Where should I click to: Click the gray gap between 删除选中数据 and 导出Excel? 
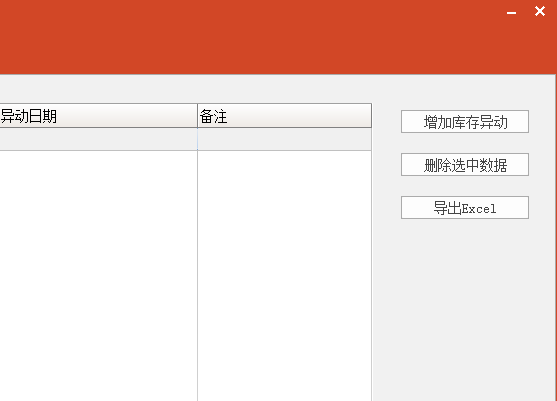(465, 186)
